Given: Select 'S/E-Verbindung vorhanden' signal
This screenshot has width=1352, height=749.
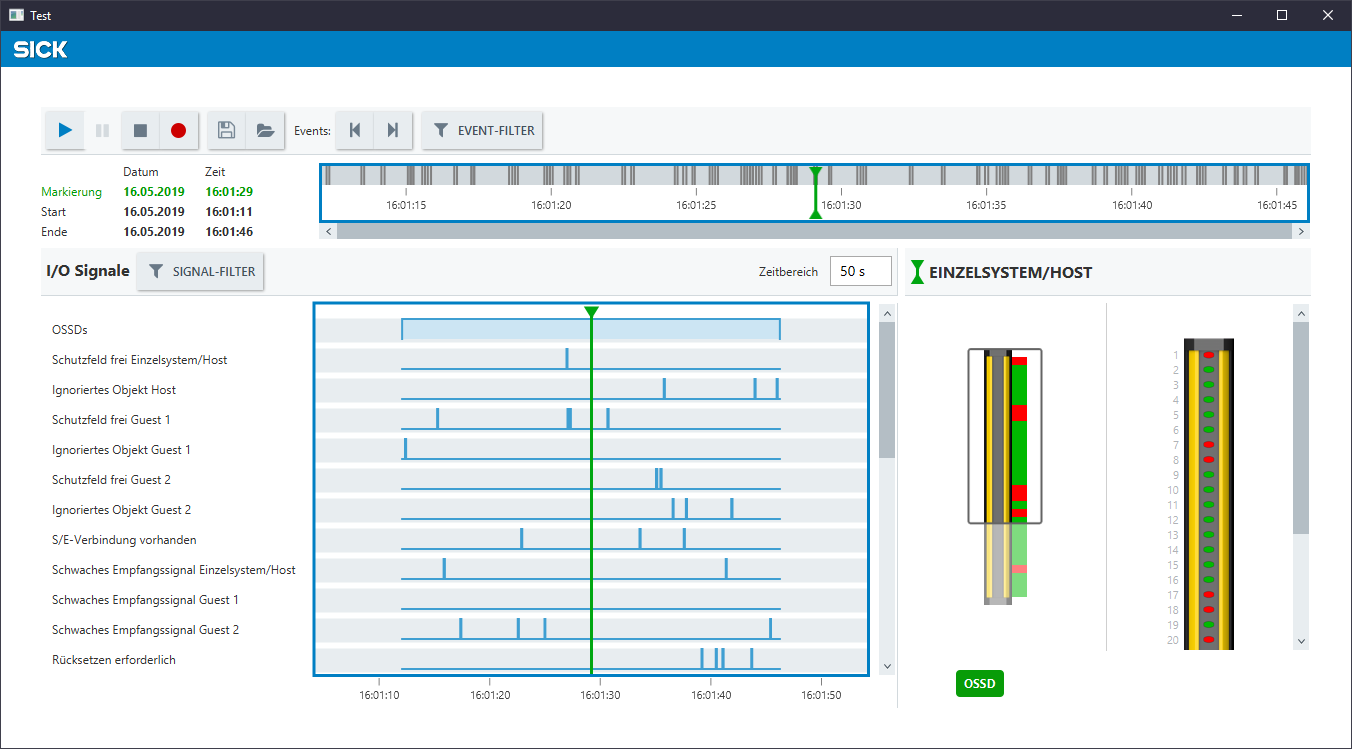Looking at the screenshot, I should (x=124, y=540).
